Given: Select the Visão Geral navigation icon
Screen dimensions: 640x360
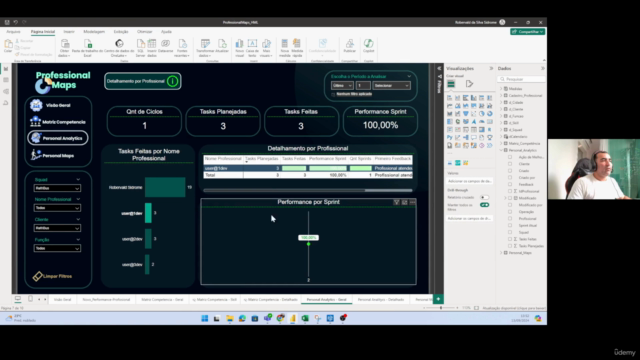Looking at the screenshot, I should click(x=36, y=105).
